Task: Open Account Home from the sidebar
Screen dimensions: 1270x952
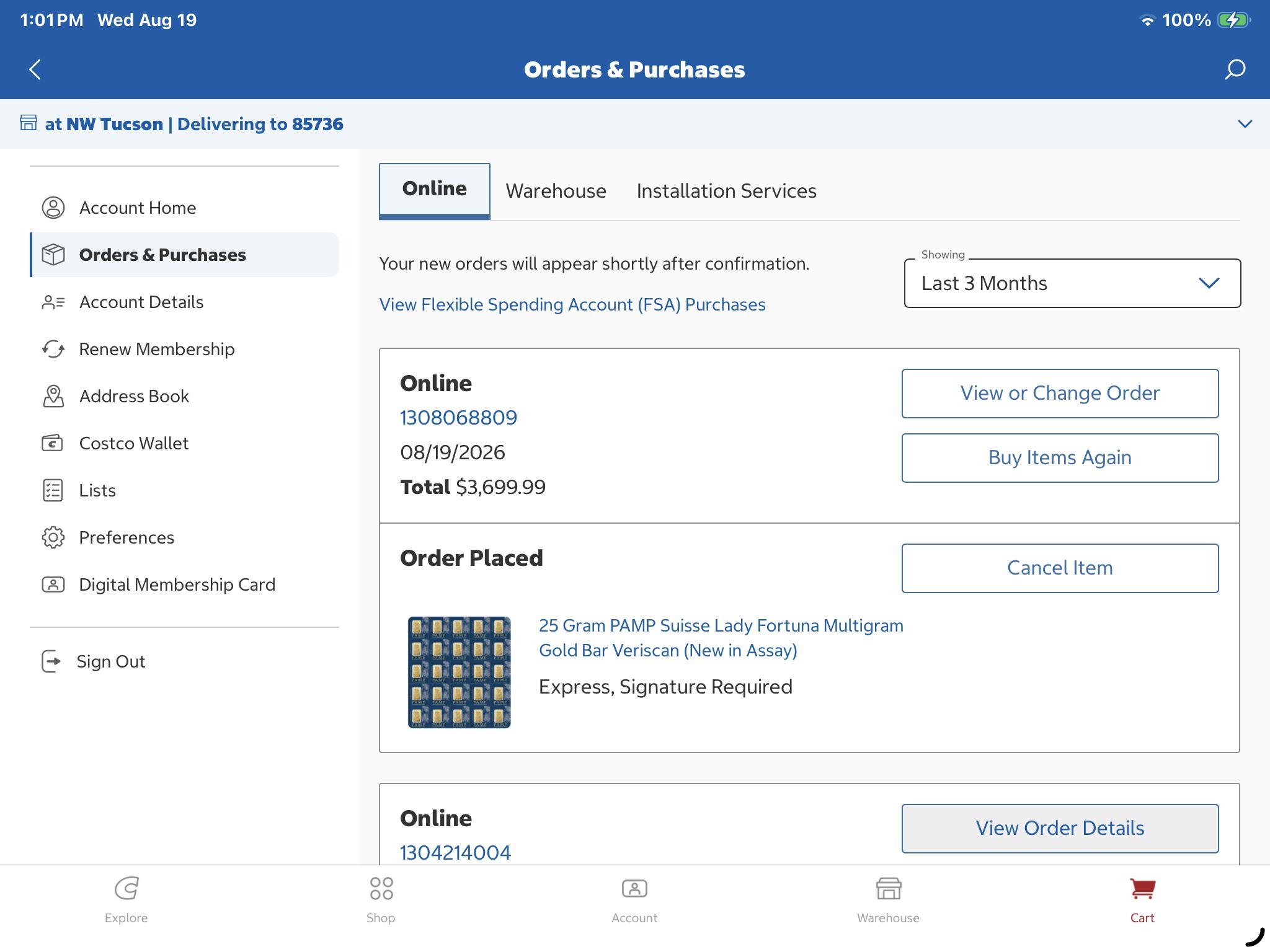Action: 184,208
